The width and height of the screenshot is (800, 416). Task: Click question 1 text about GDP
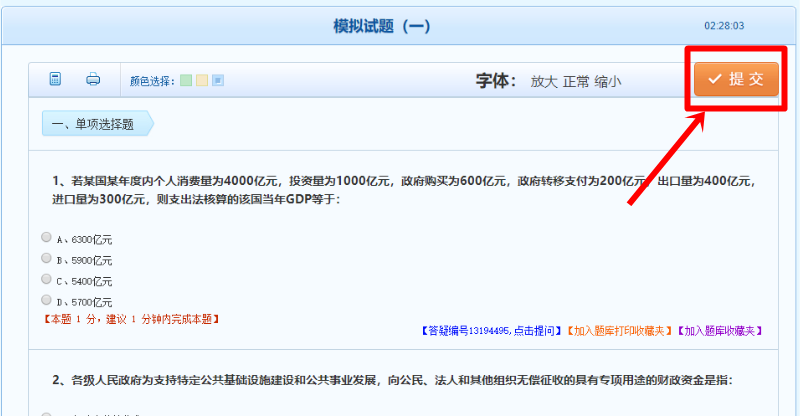(x=404, y=190)
